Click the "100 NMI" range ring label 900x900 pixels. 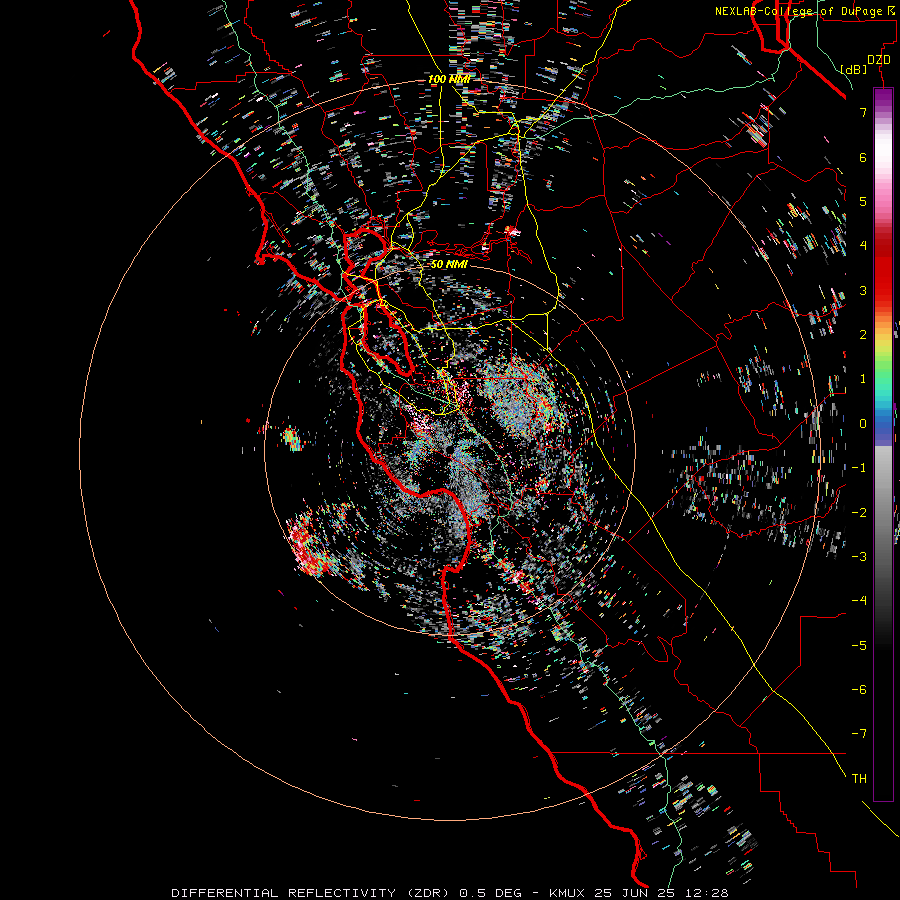(449, 79)
